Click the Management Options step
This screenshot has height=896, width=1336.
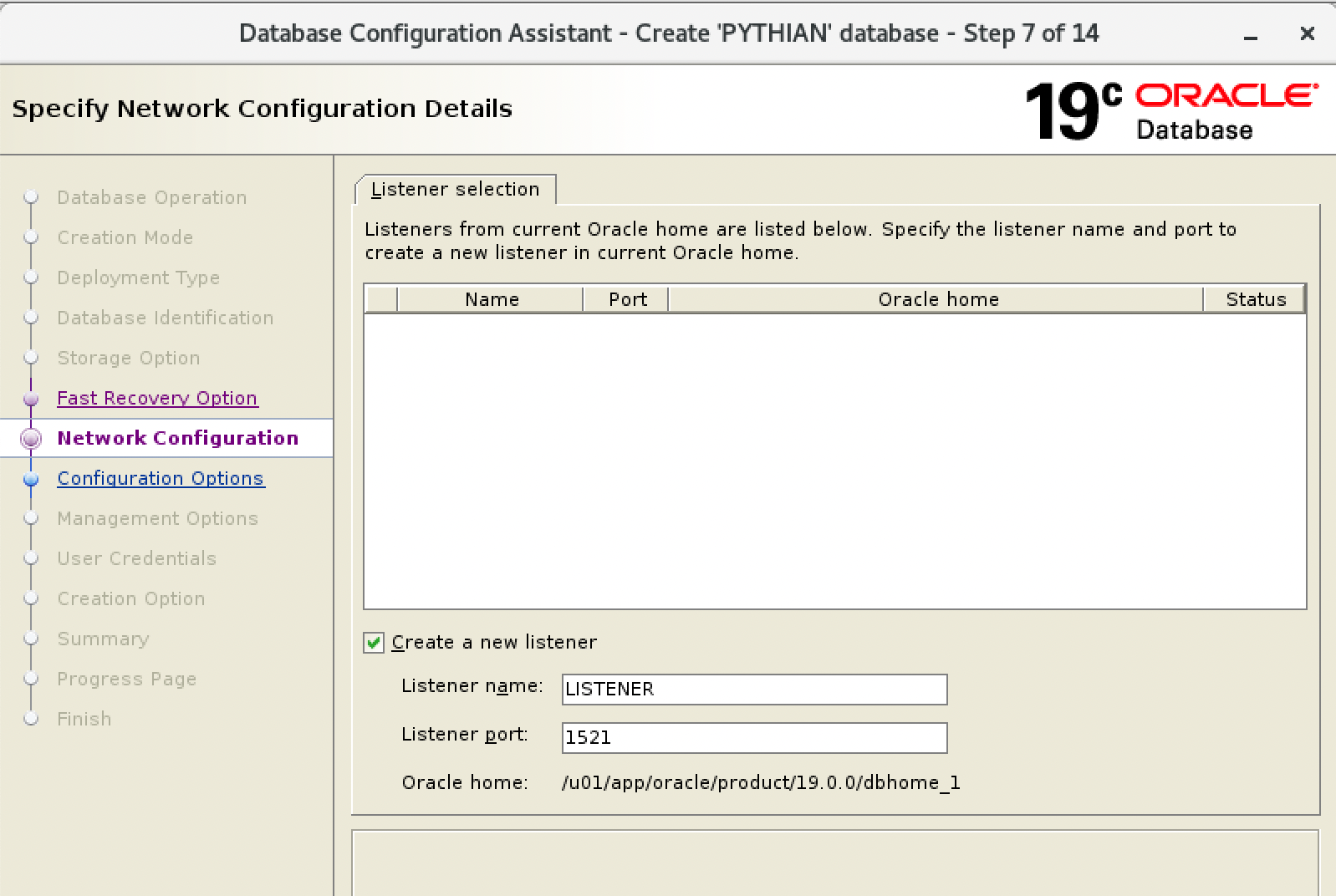[x=157, y=519]
